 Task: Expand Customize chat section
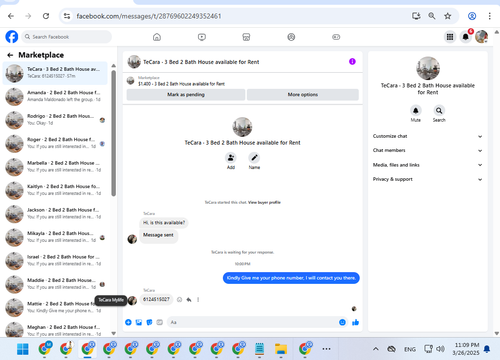tap(428, 136)
